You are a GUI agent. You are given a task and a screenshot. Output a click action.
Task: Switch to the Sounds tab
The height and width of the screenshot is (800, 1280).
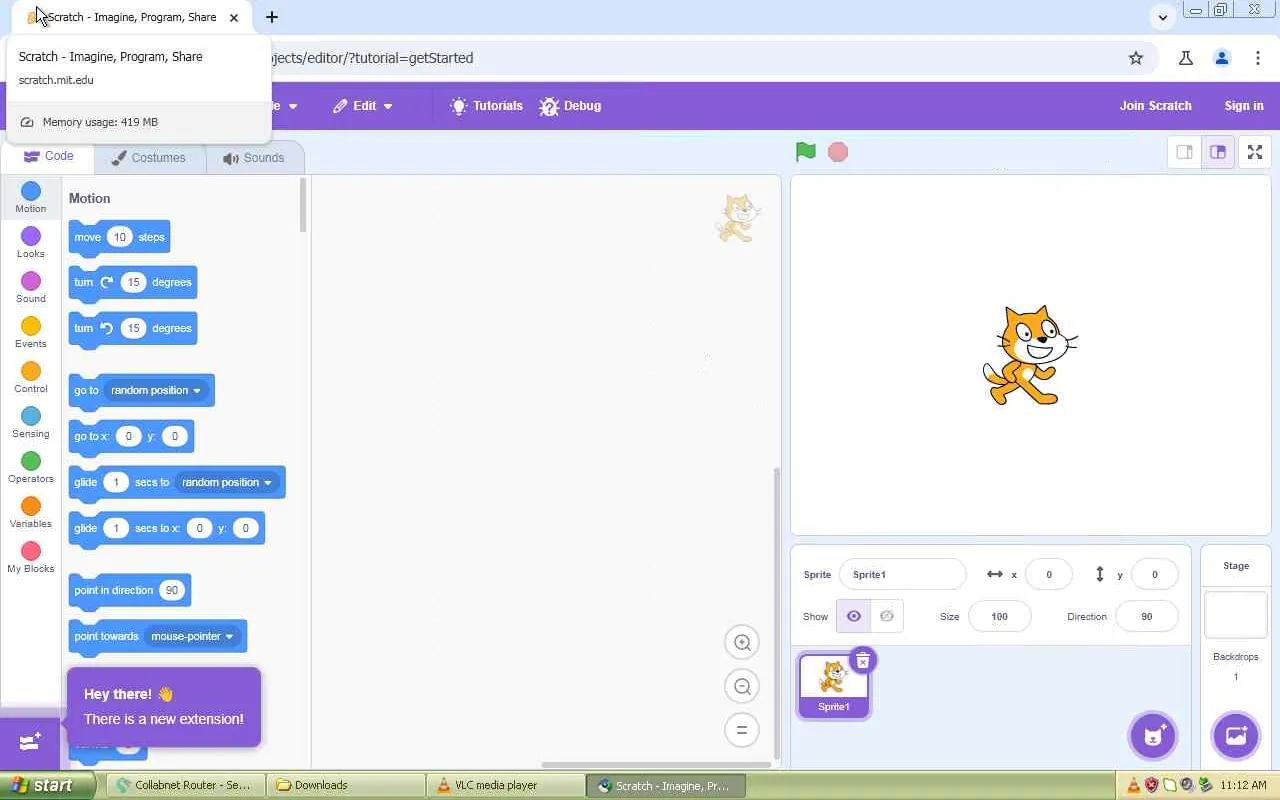pos(254,158)
